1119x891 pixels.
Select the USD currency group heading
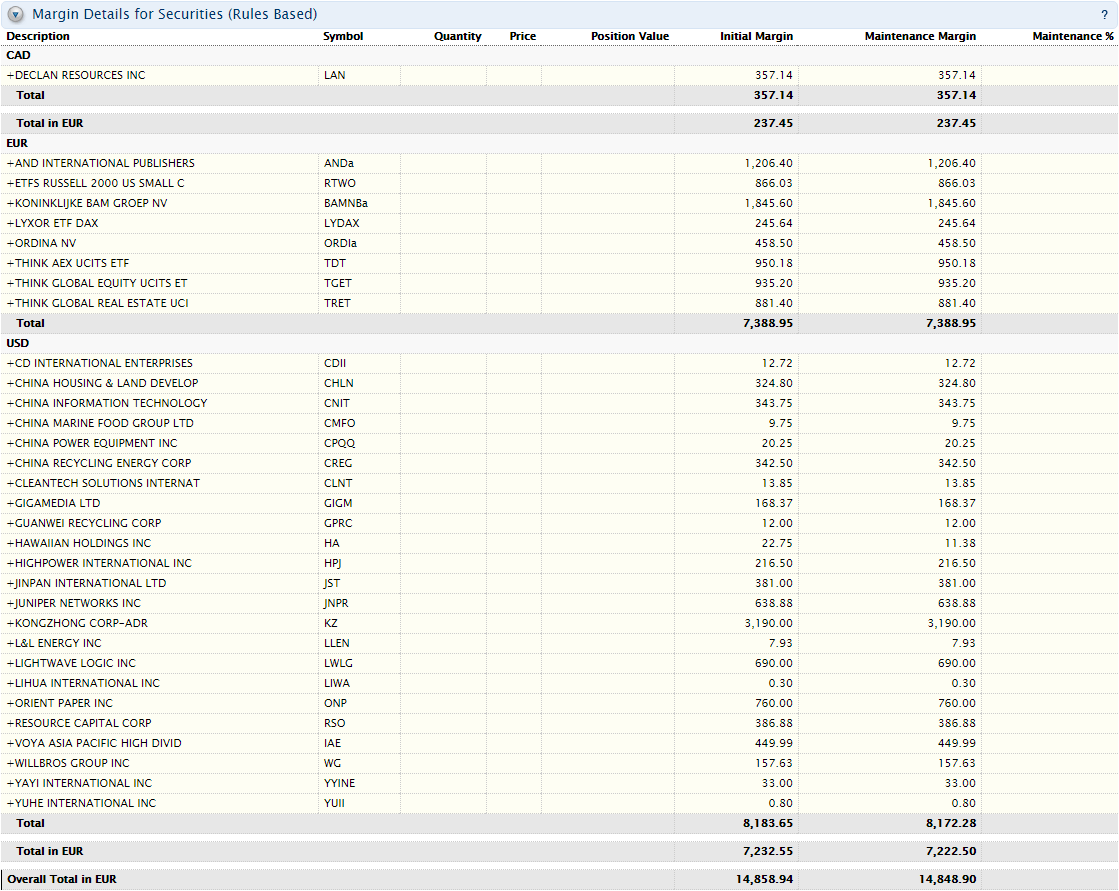pos(18,343)
